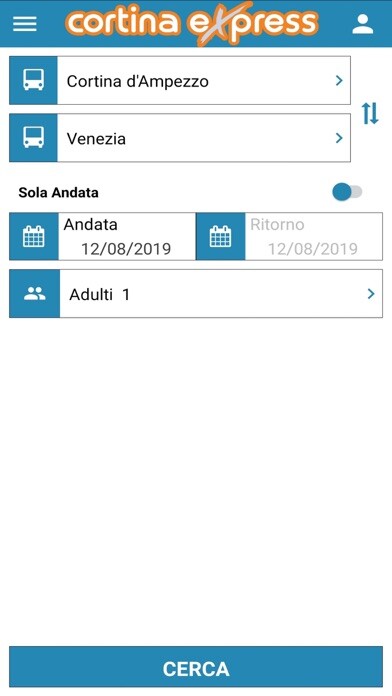Image resolution: width=392 pixels, height=696 pixels.
Task: Open the hamburger menu
Action: point(24,24)
